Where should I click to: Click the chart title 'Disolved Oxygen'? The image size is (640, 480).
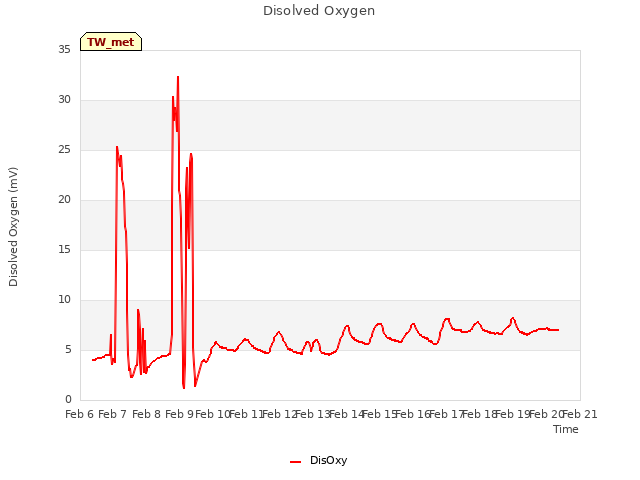319,11
